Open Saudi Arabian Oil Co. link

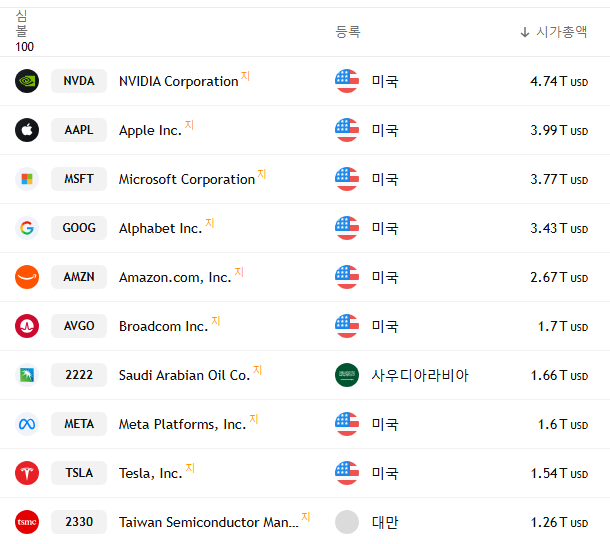[184, 376]
